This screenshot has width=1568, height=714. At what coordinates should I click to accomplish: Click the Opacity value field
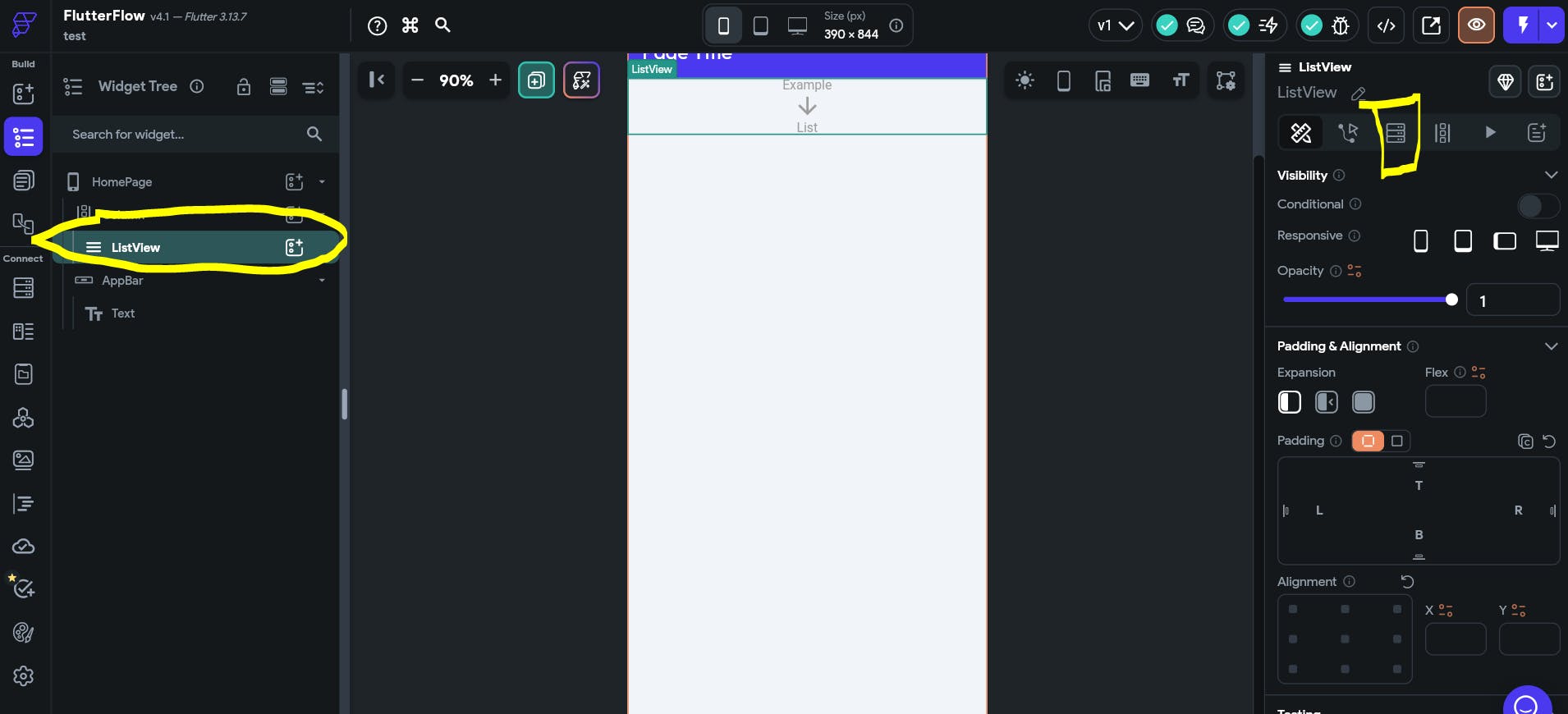pyautogui.click(x=1513, y=300)
